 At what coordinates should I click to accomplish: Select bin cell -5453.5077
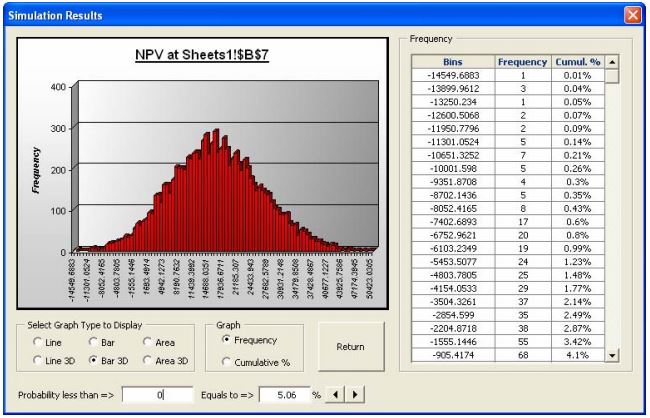tap(453, 262)
